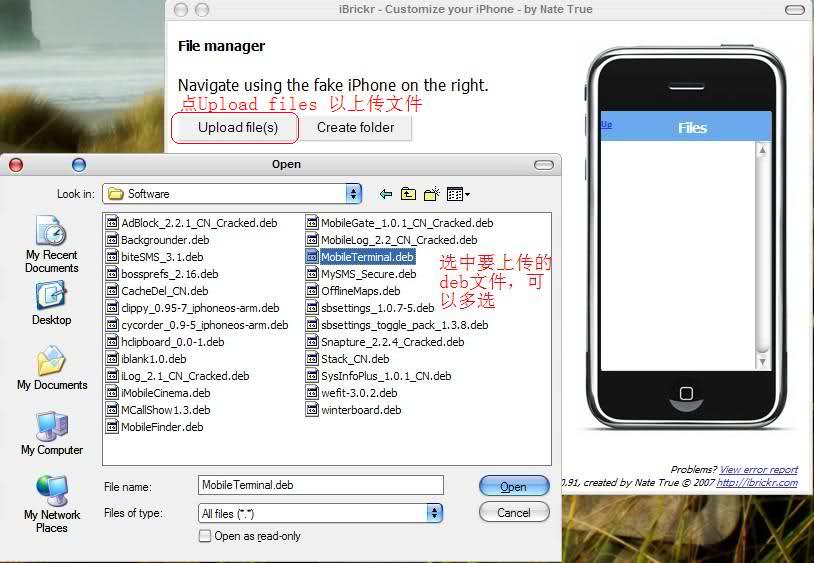Select sbsettings_1.0.7-5.deb file icon
This screenshot has width=814, height=563.
(312, 308)
